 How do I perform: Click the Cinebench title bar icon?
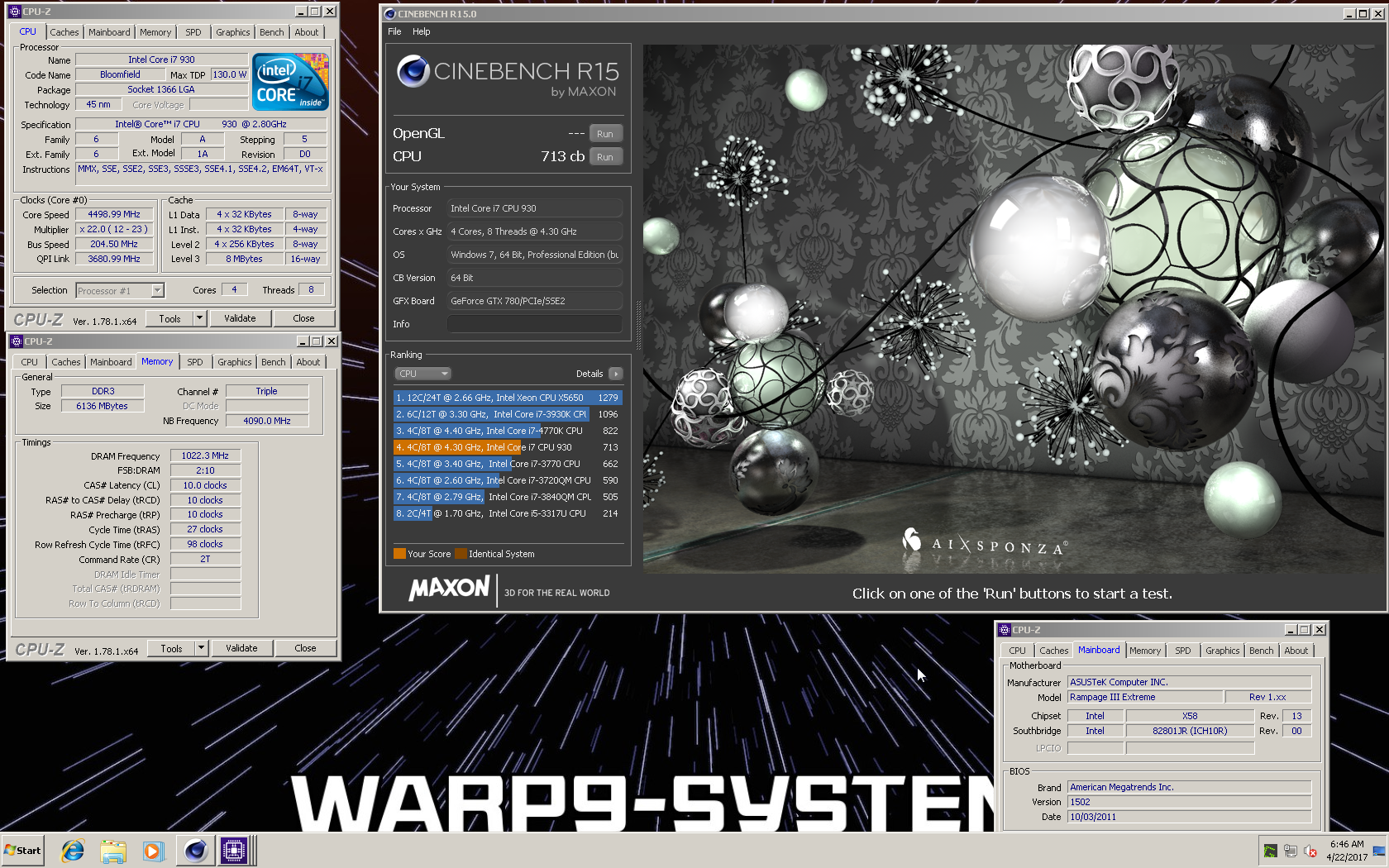(390, 14)
